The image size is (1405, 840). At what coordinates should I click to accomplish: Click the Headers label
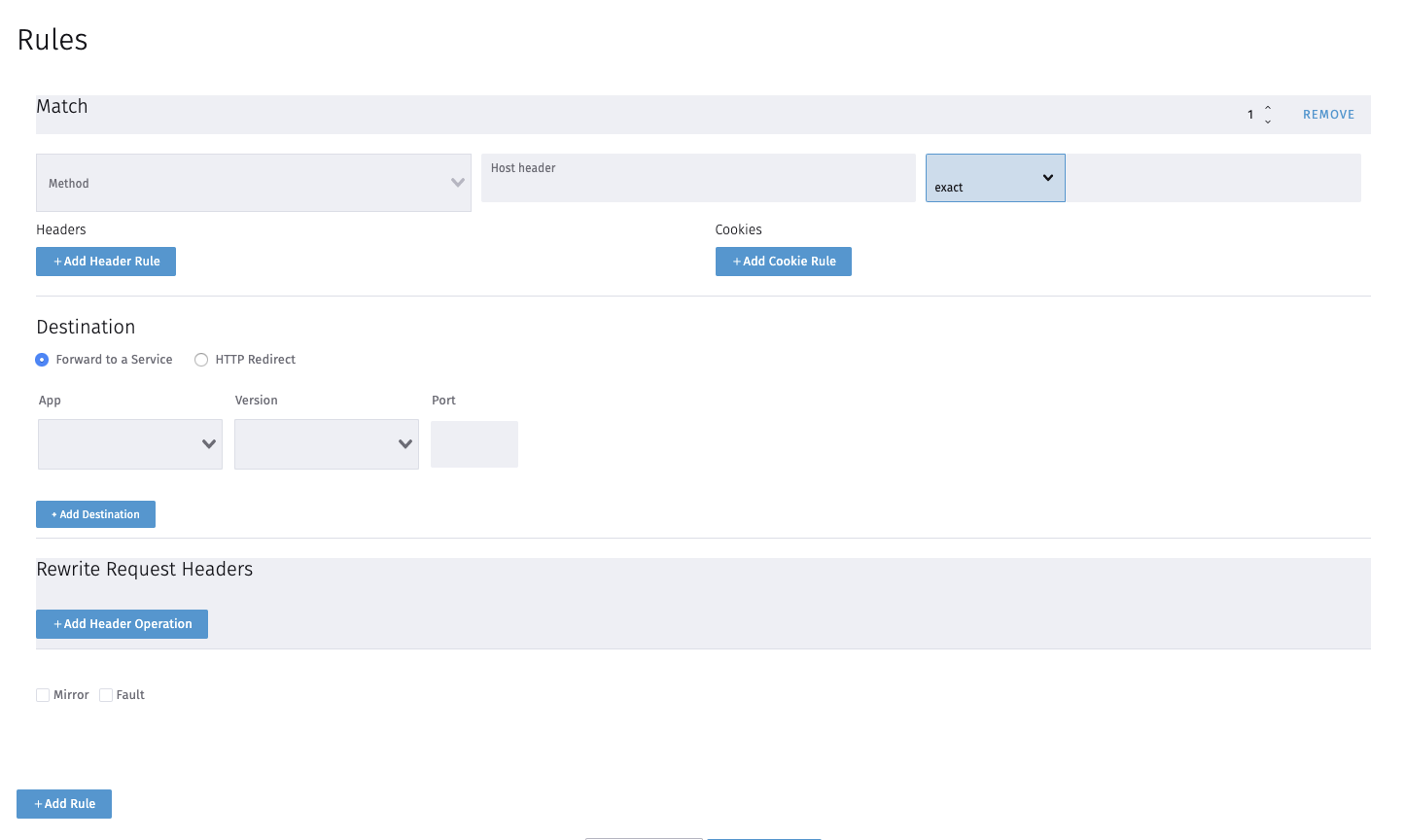click(x=61, y=229)
